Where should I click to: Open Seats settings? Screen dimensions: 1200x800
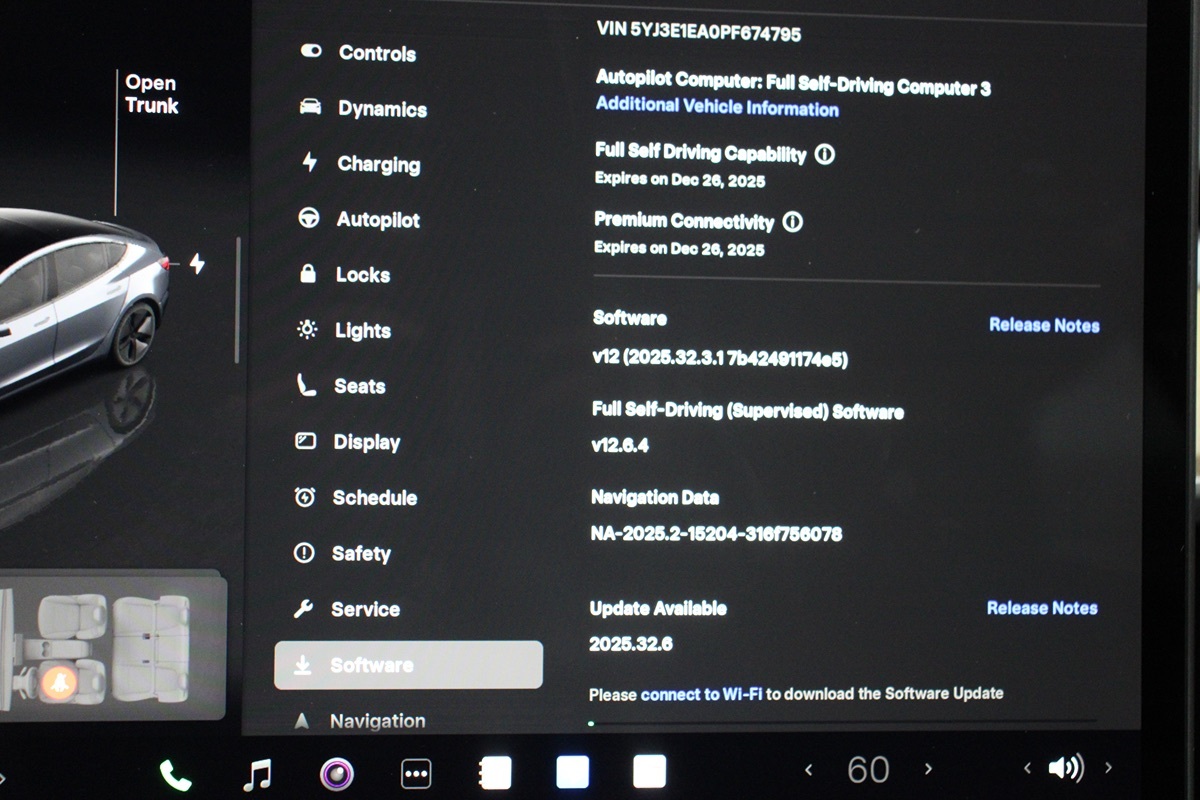click(341, 386)
